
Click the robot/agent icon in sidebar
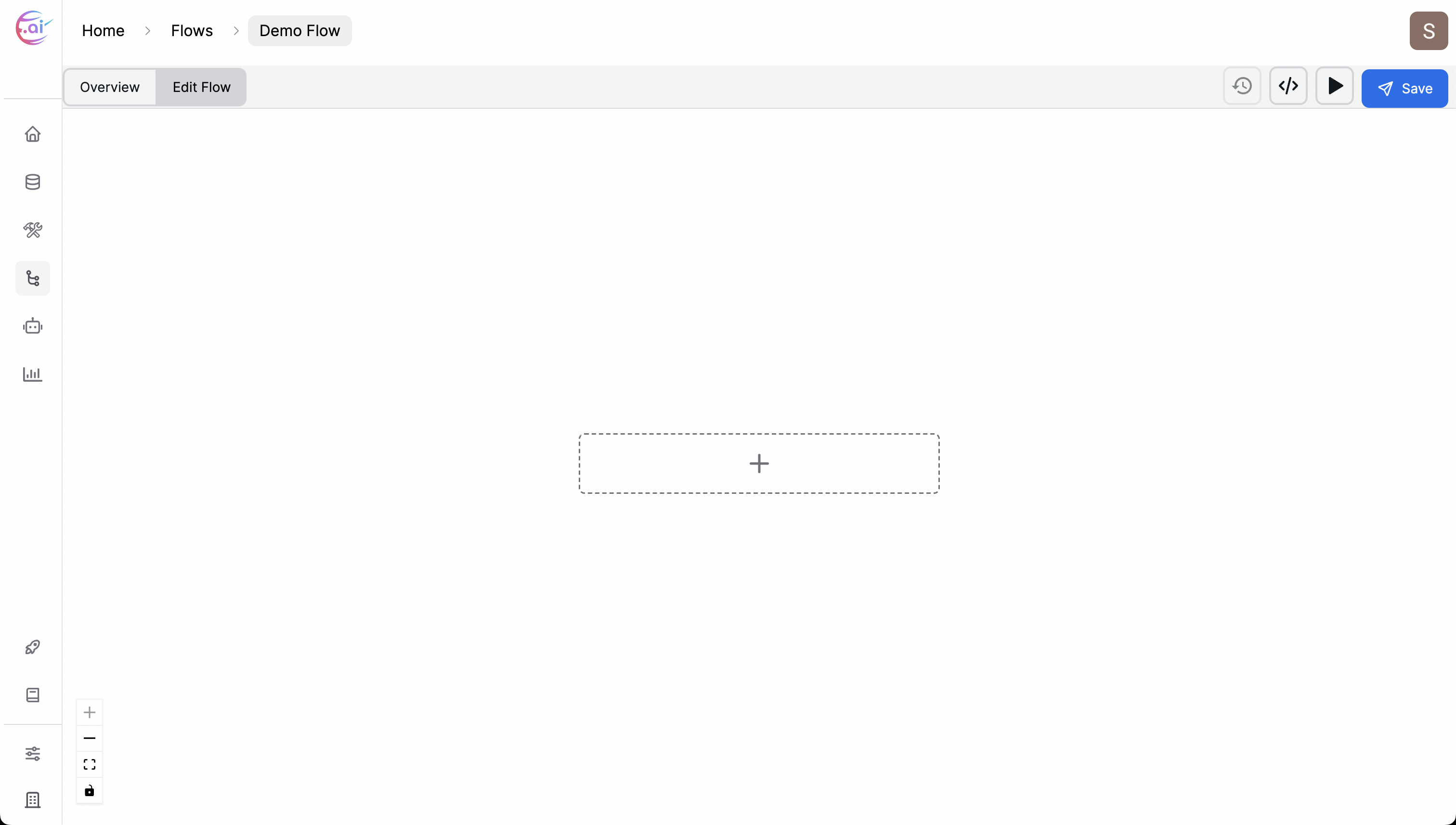coord(32,326)
